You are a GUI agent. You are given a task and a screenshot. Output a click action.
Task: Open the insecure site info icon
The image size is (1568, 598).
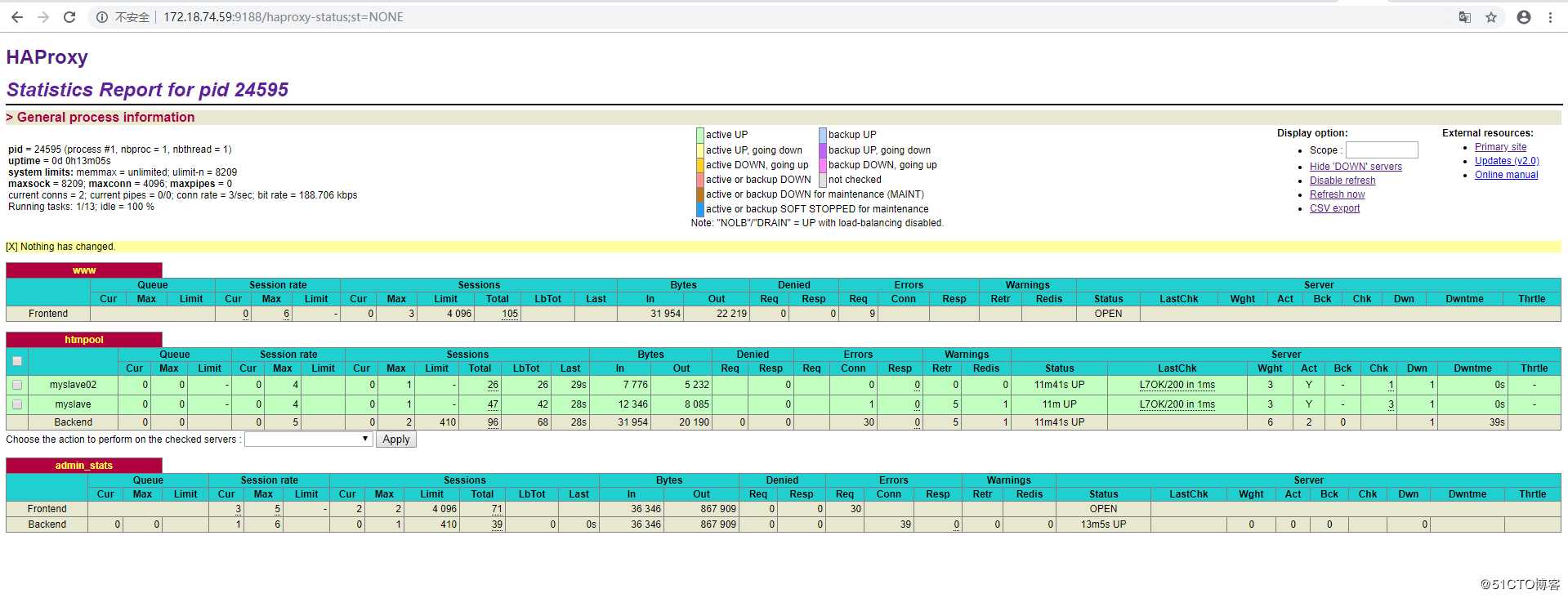click(102, 17)
